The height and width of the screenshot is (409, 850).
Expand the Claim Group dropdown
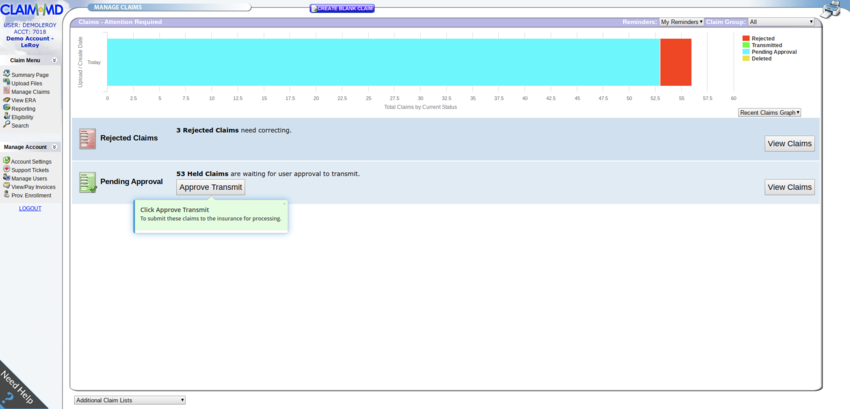point(781,21)
